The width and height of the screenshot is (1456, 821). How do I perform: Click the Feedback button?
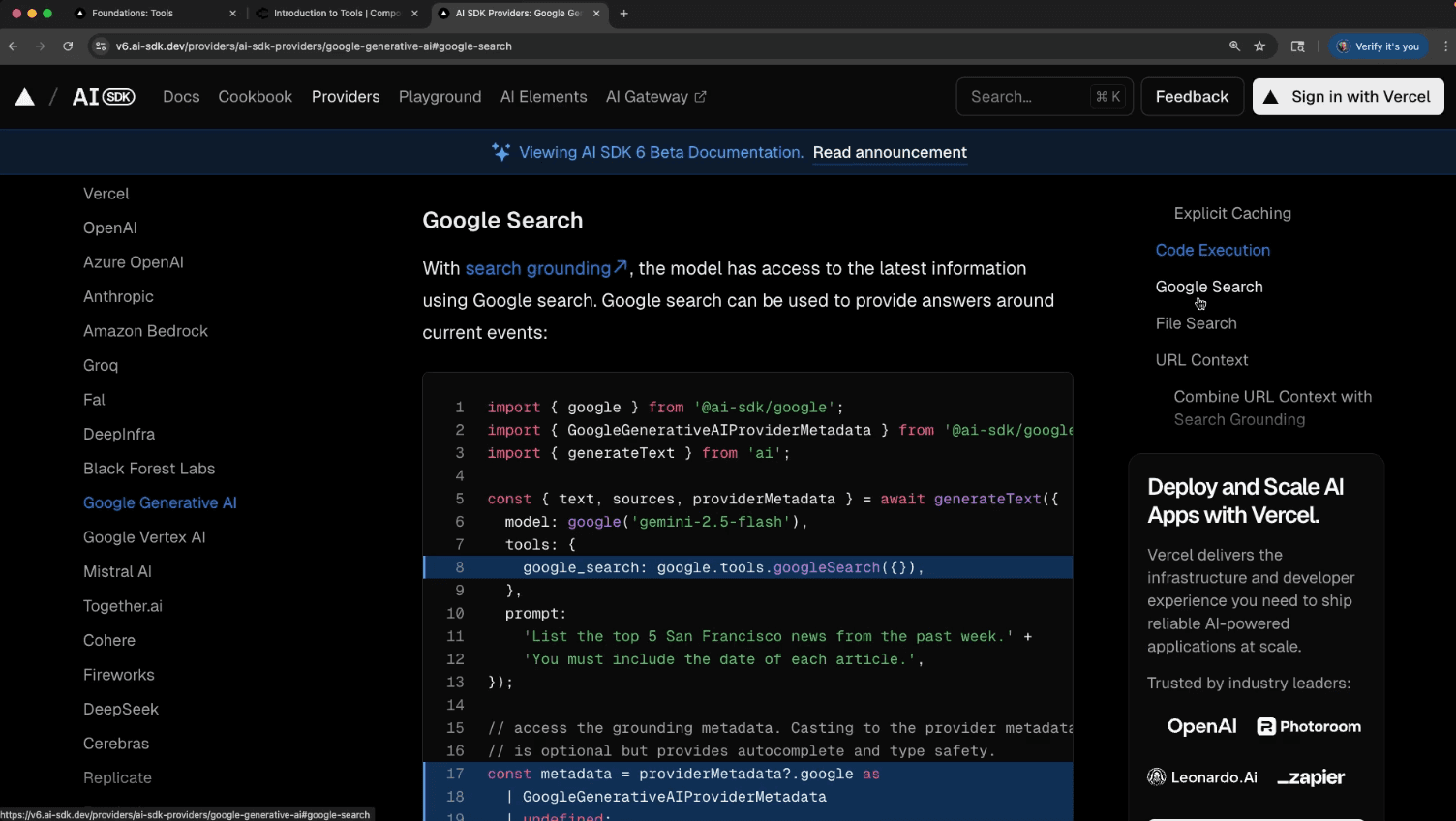point(1192,97)
